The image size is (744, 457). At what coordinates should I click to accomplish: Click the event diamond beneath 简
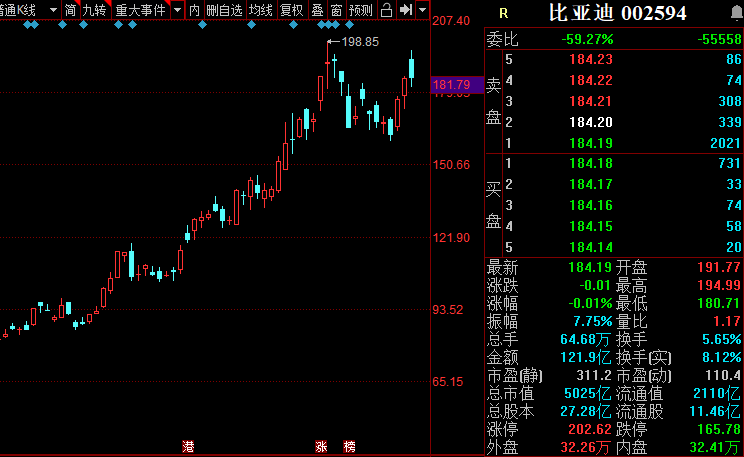click(62, 25)
